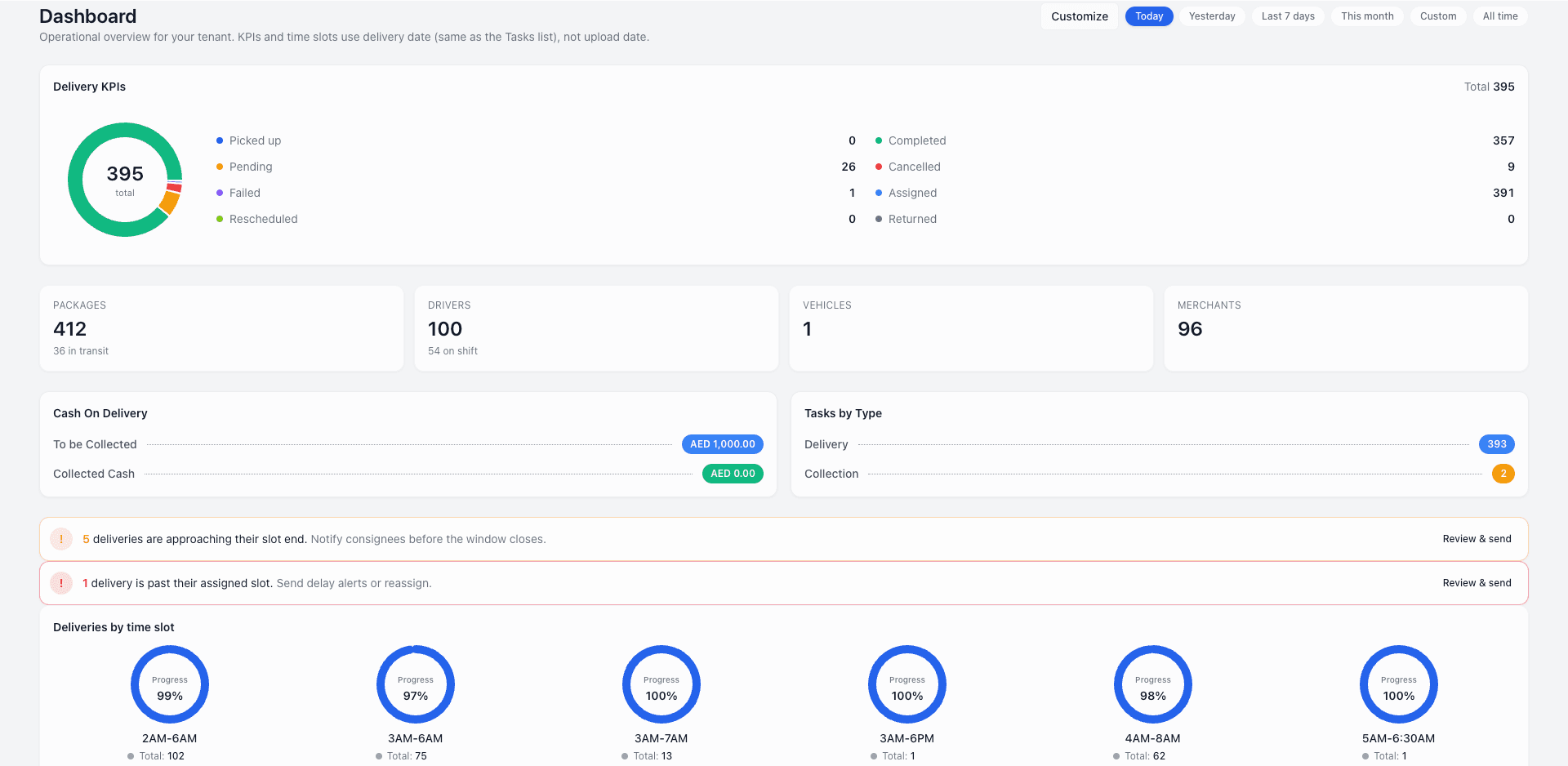Click the 4AM-8AM progress ring
Viewport: 1568px width, 766px height.
(x=1153, y=684)
